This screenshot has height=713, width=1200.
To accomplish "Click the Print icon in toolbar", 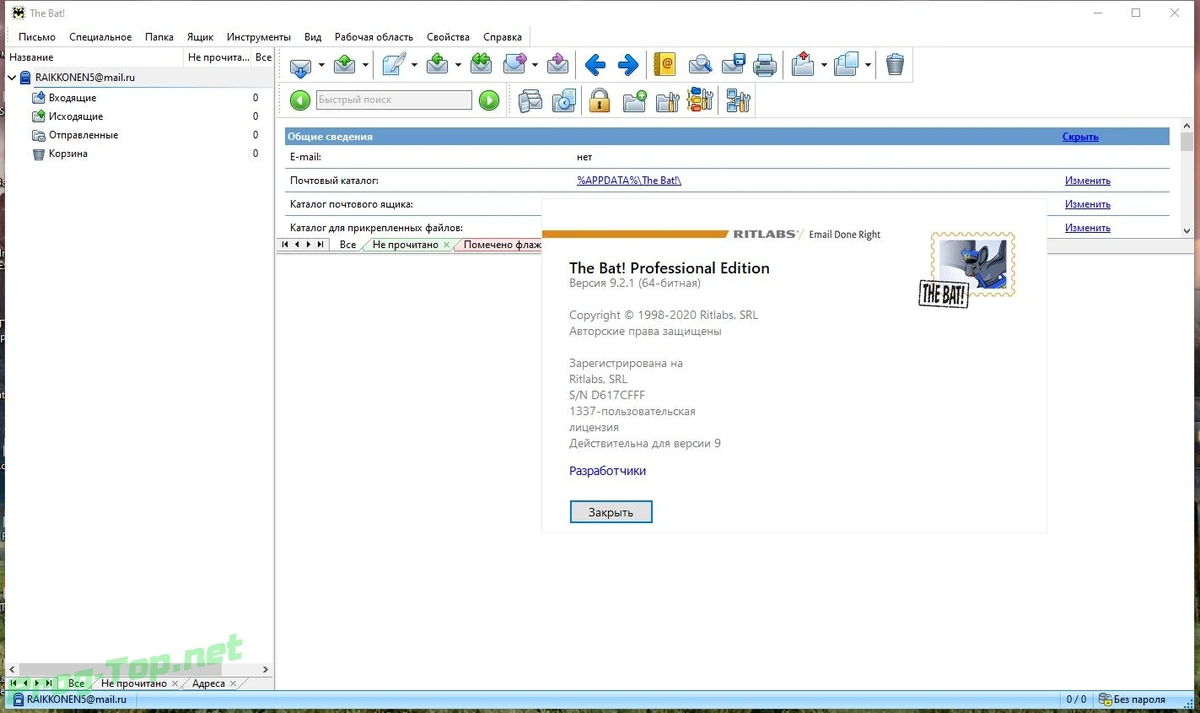I will (x=765, y=66).
